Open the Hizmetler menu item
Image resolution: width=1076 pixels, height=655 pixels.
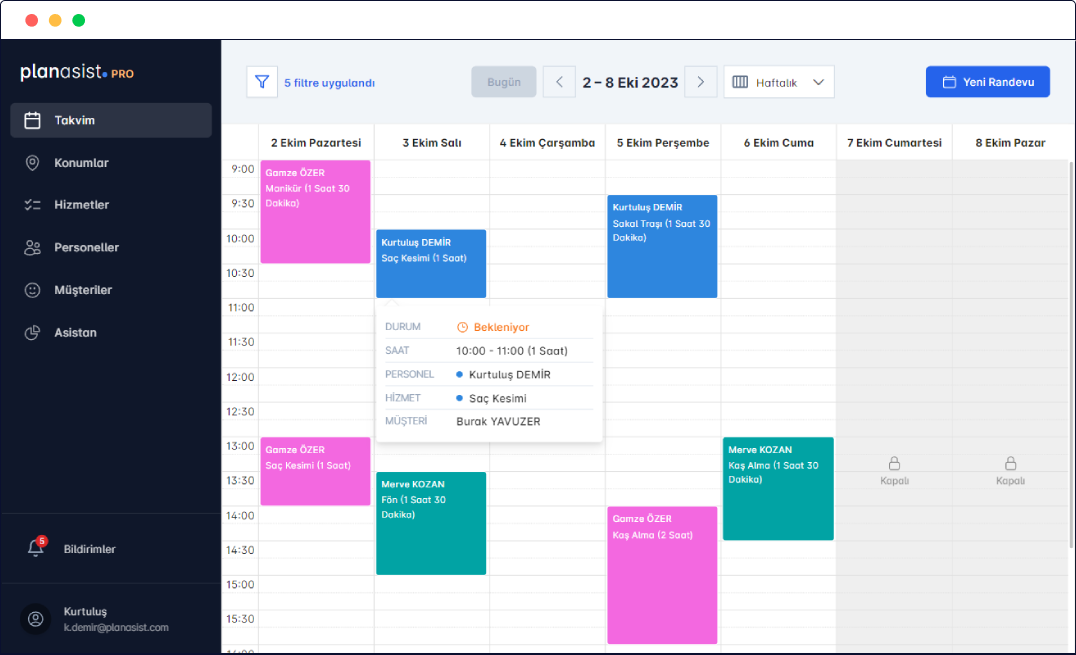[x=82, y=205]
